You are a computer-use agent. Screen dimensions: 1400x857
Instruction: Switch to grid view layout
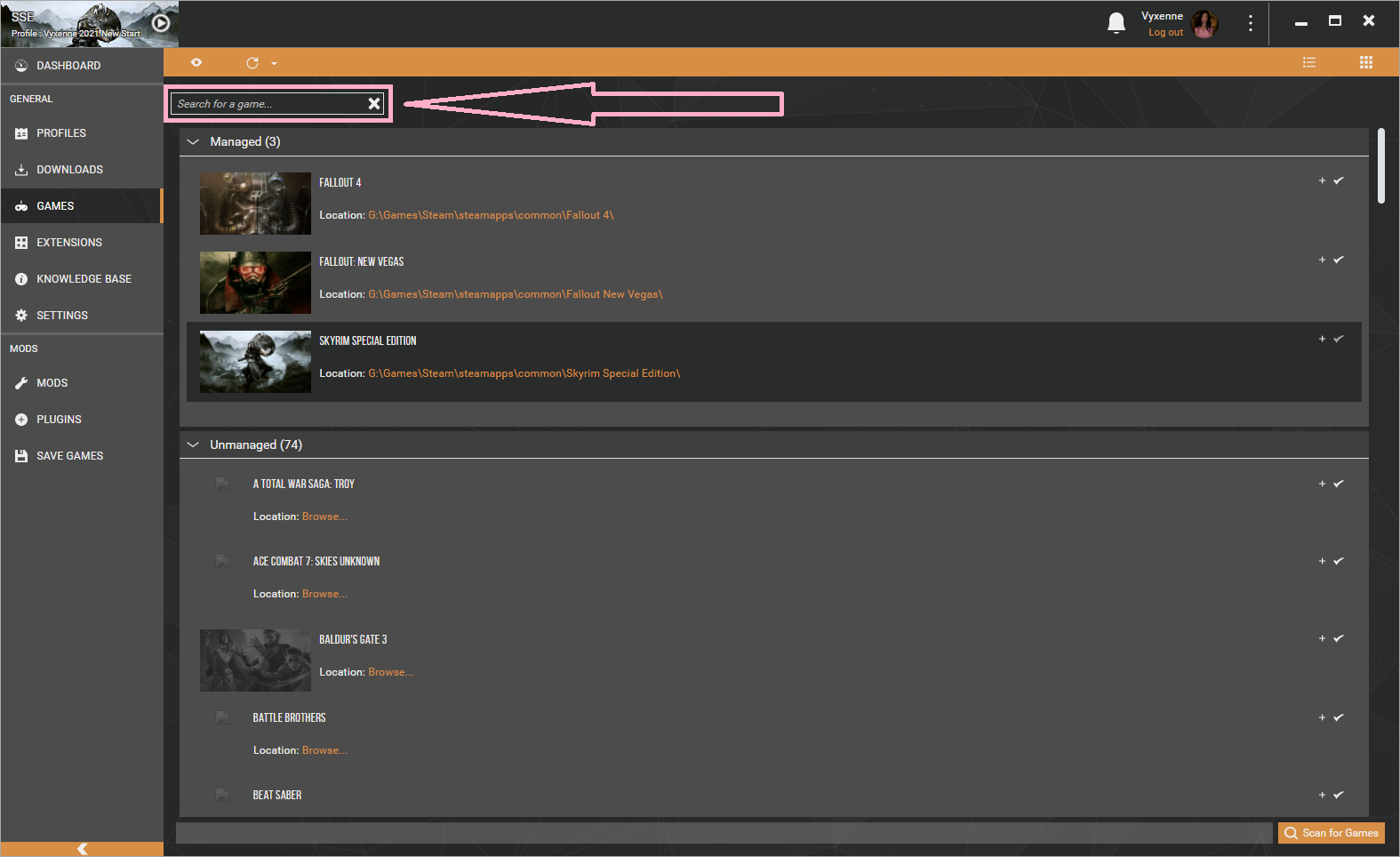pyautogui.click(x=1366, y=62)
